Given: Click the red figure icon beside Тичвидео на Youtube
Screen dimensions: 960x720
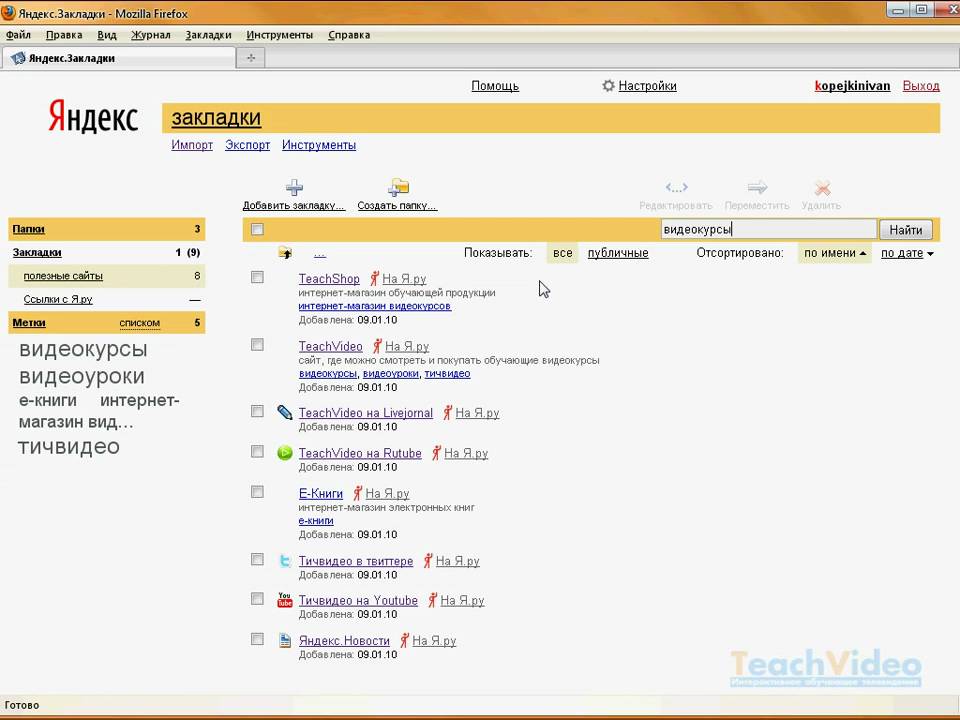Looking at the screenshot, I should pos(433,600).
